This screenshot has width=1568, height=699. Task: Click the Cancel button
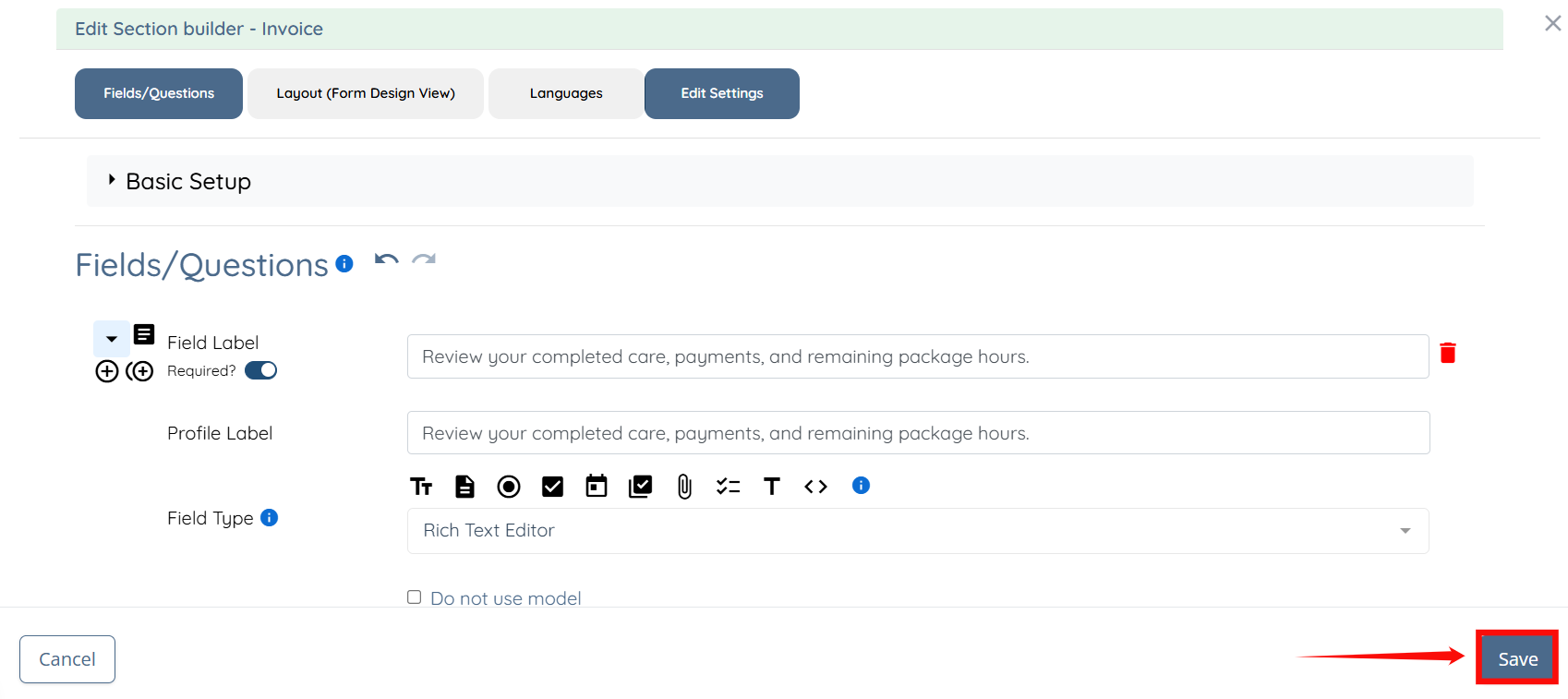click(67, 659)
